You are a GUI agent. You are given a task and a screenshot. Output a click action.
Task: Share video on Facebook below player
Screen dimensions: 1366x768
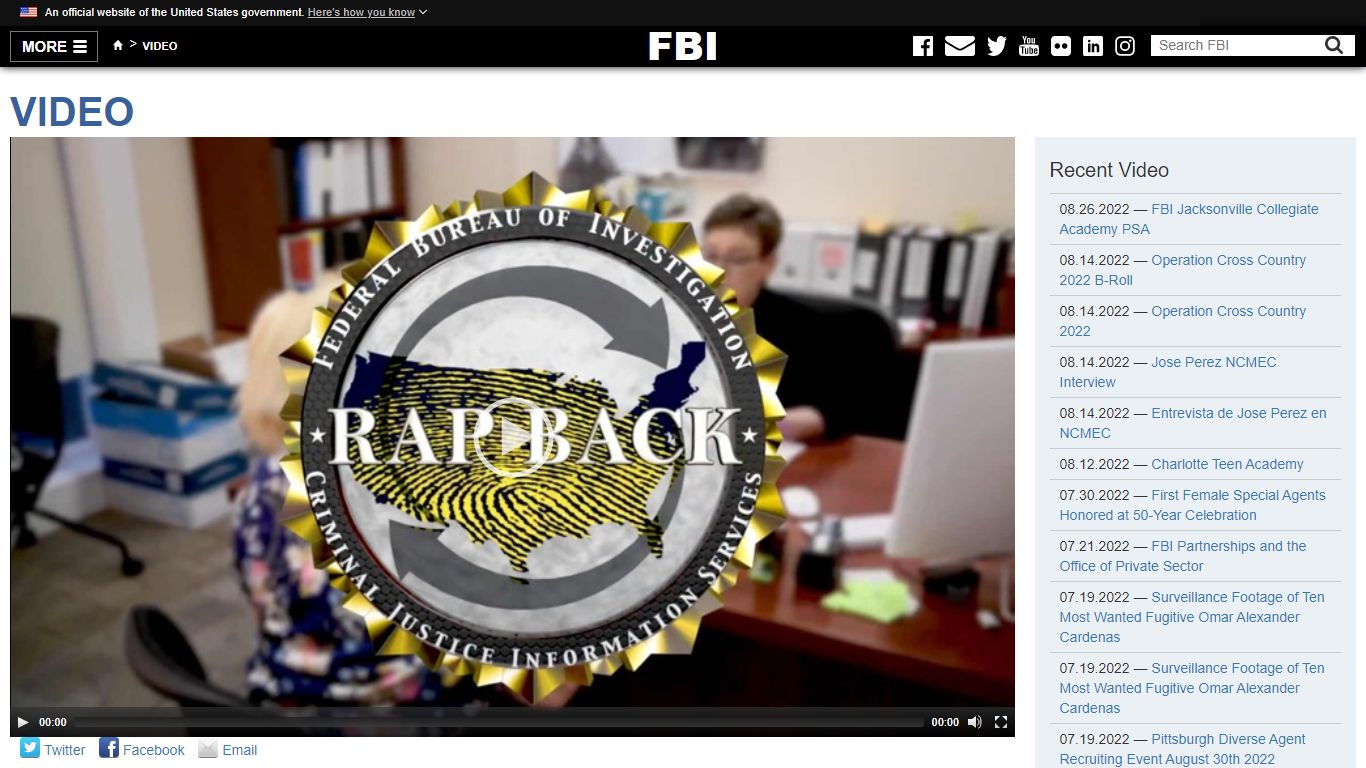tap(142, 749)
